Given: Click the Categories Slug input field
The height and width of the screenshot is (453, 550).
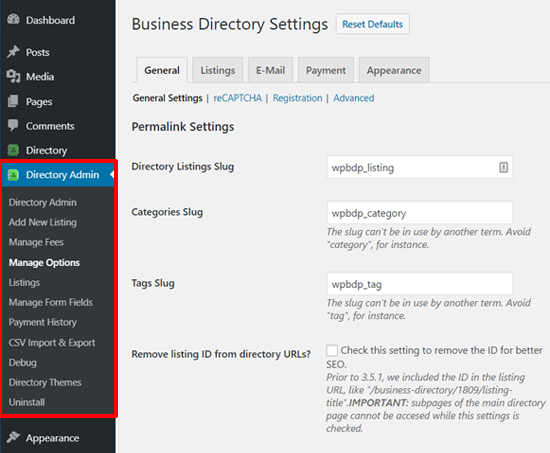Looking at the screenshot, I should tap(420, 213).
